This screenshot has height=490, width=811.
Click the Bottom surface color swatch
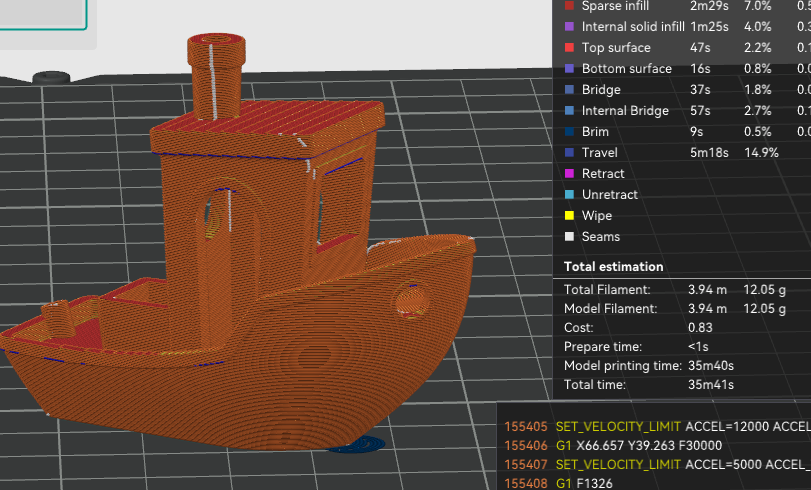click(x=570, y=69)
